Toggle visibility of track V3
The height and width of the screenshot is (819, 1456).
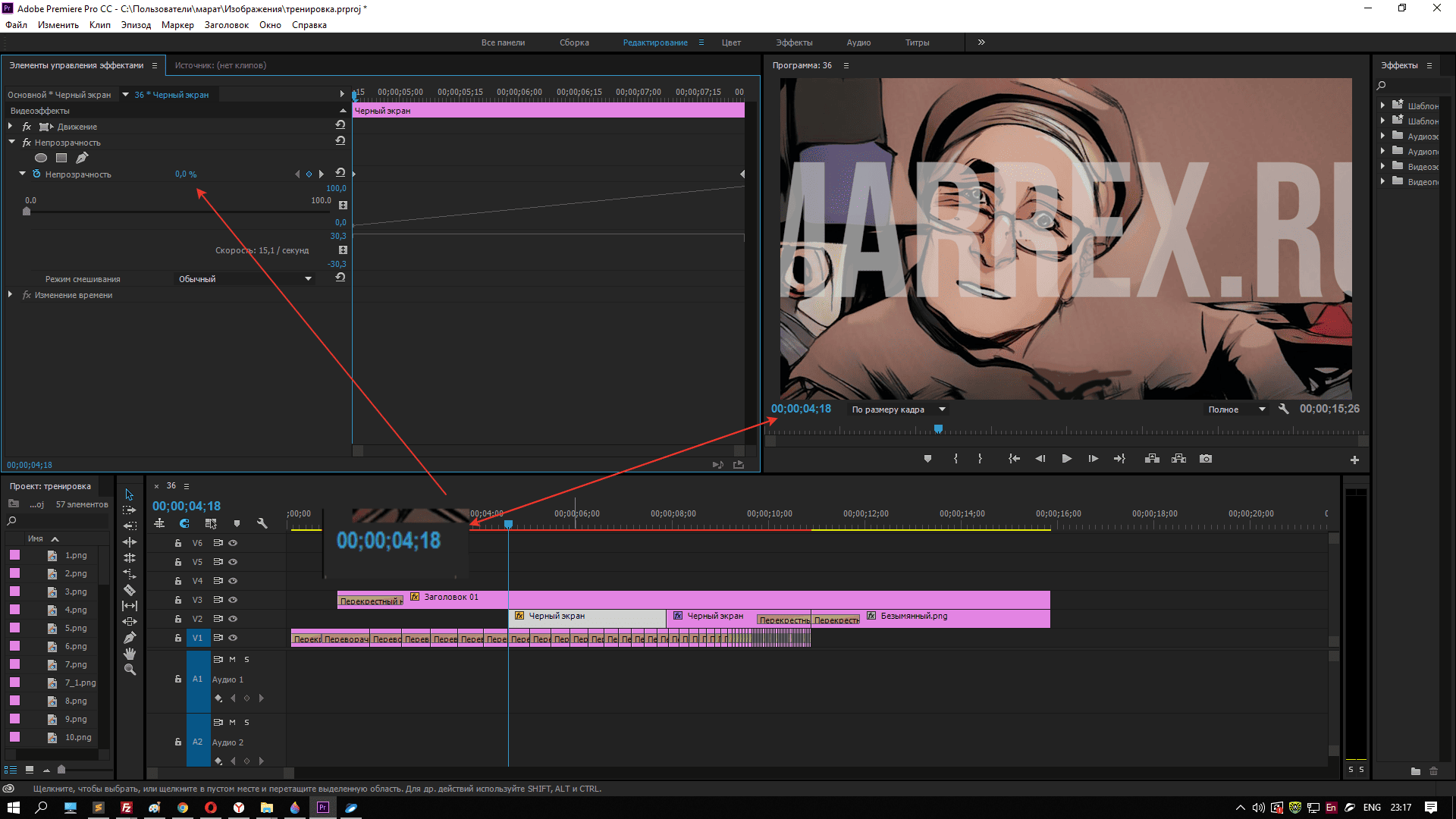coord(233,600)
